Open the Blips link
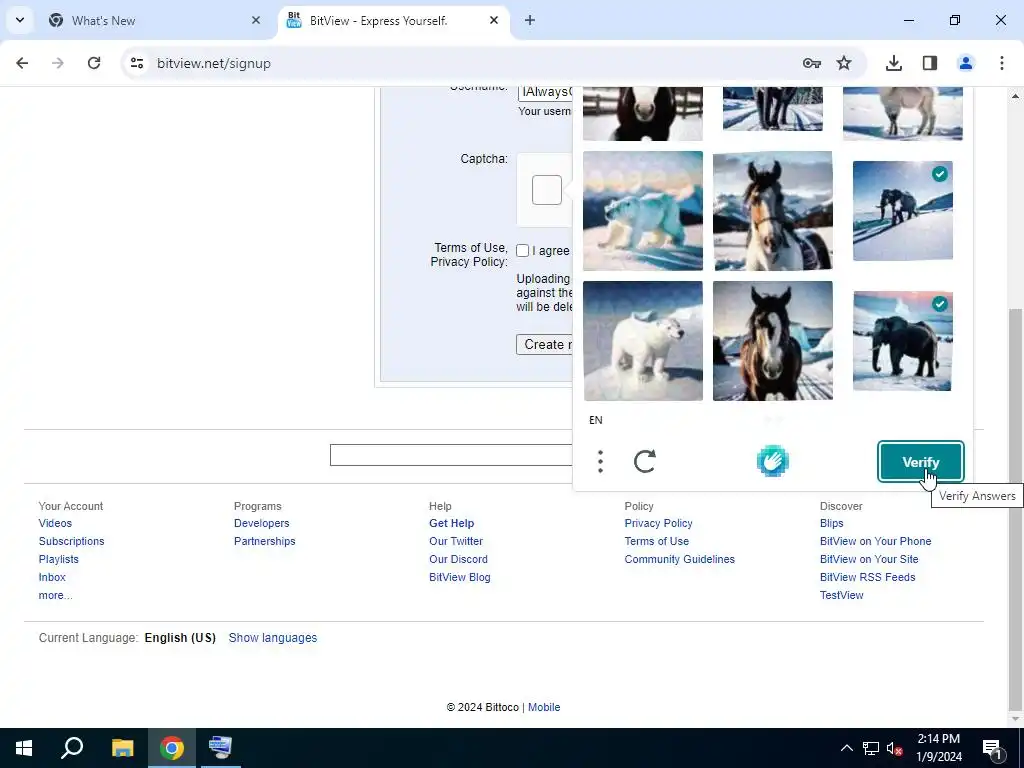This screenshot has height=768, width=1024. [831, 523]
